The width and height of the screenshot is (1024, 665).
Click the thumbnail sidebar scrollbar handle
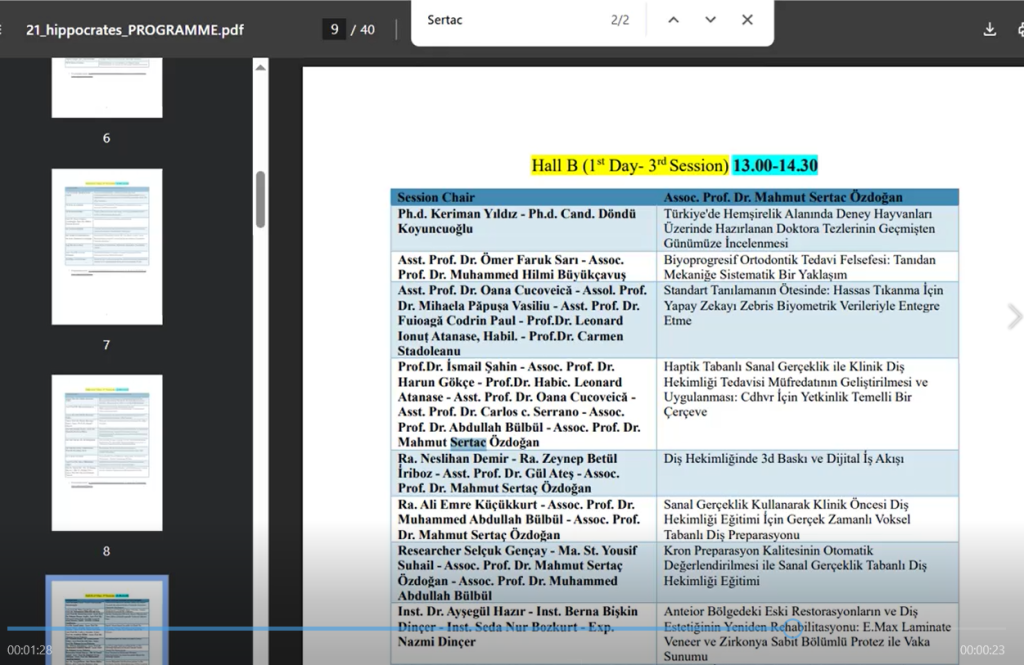pyautogui.click(x=260, y=200)
